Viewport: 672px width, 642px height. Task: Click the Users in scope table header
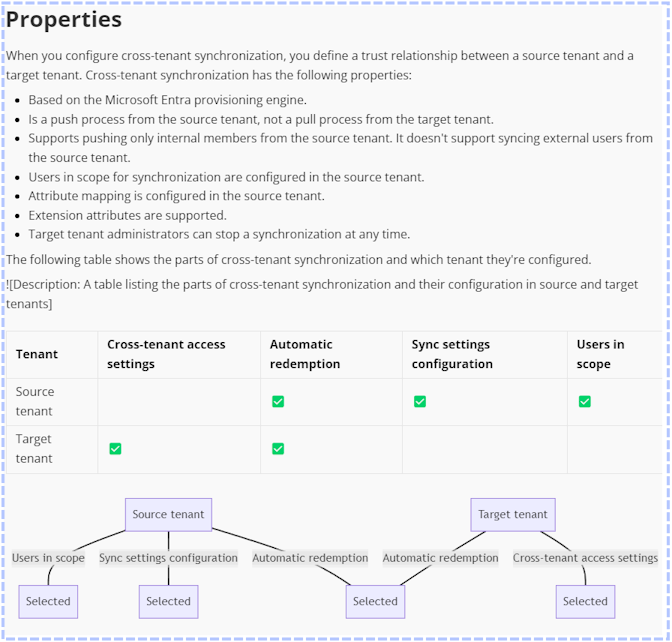pyautogui.click(x=600, y=354)
